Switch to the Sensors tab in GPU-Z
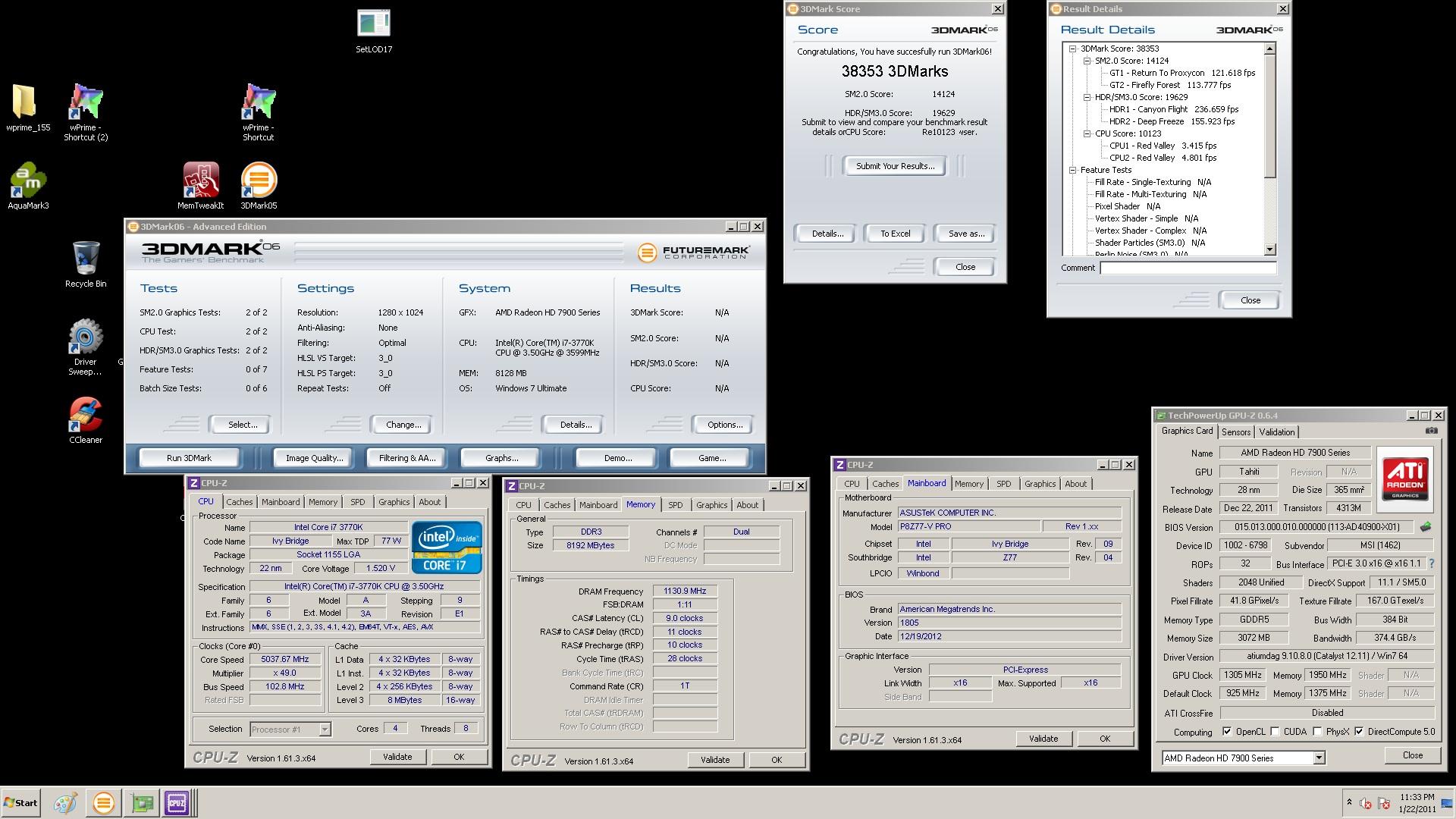 tap(1236, 431)
